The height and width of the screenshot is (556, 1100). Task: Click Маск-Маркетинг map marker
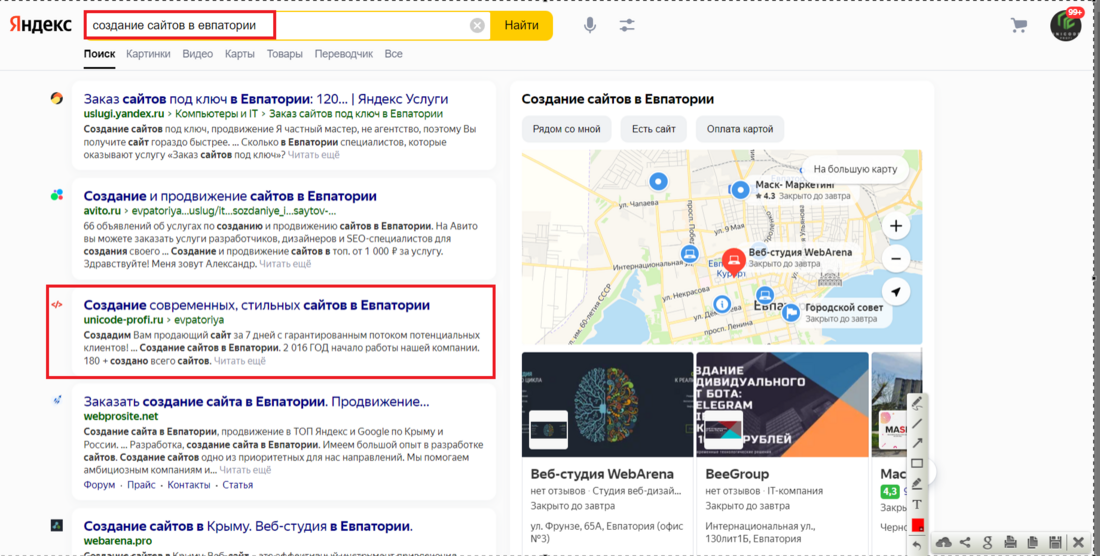740,190
